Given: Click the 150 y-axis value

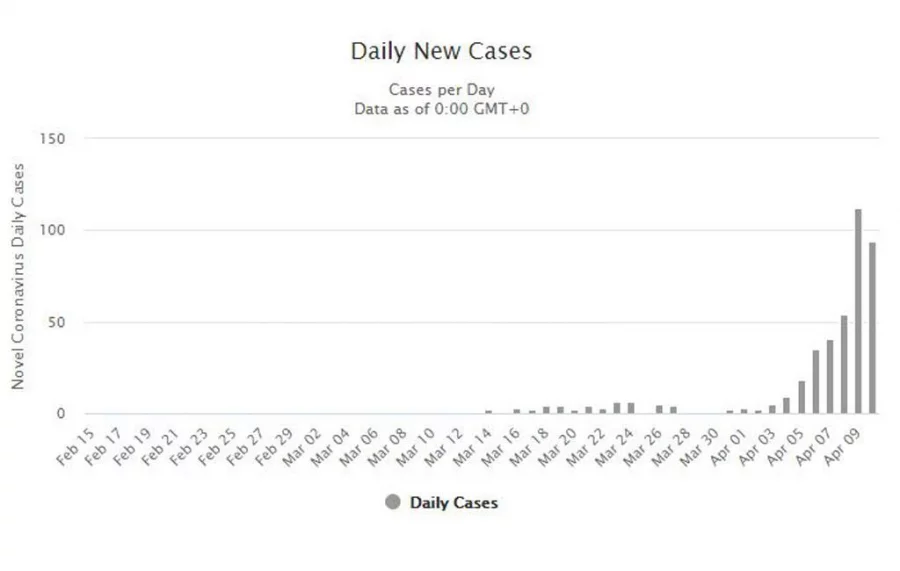Looking at the screenshot, I should coord(52,139).
